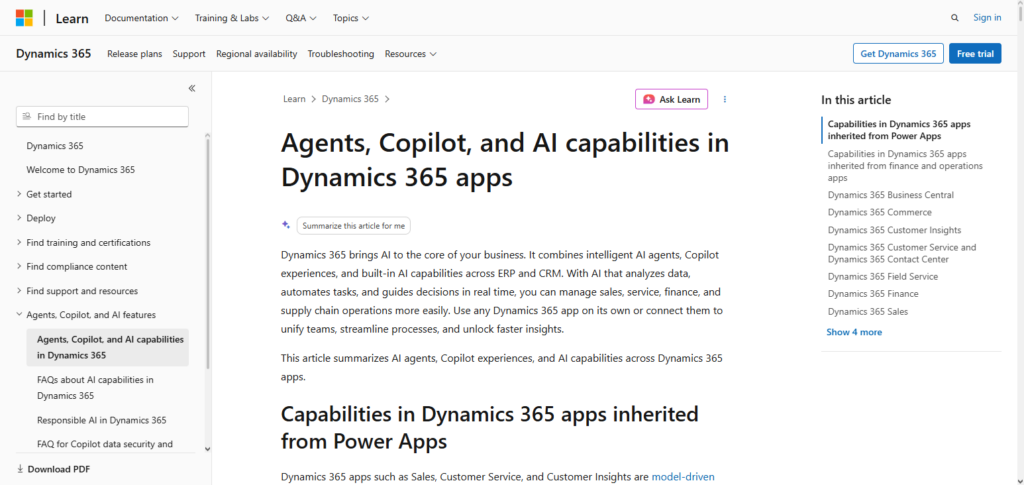Image resolution: width=1024 pixels, height=485 pixels.
Task: Jump to Dynamics 365 Sales section
Action: click(868, 311)
